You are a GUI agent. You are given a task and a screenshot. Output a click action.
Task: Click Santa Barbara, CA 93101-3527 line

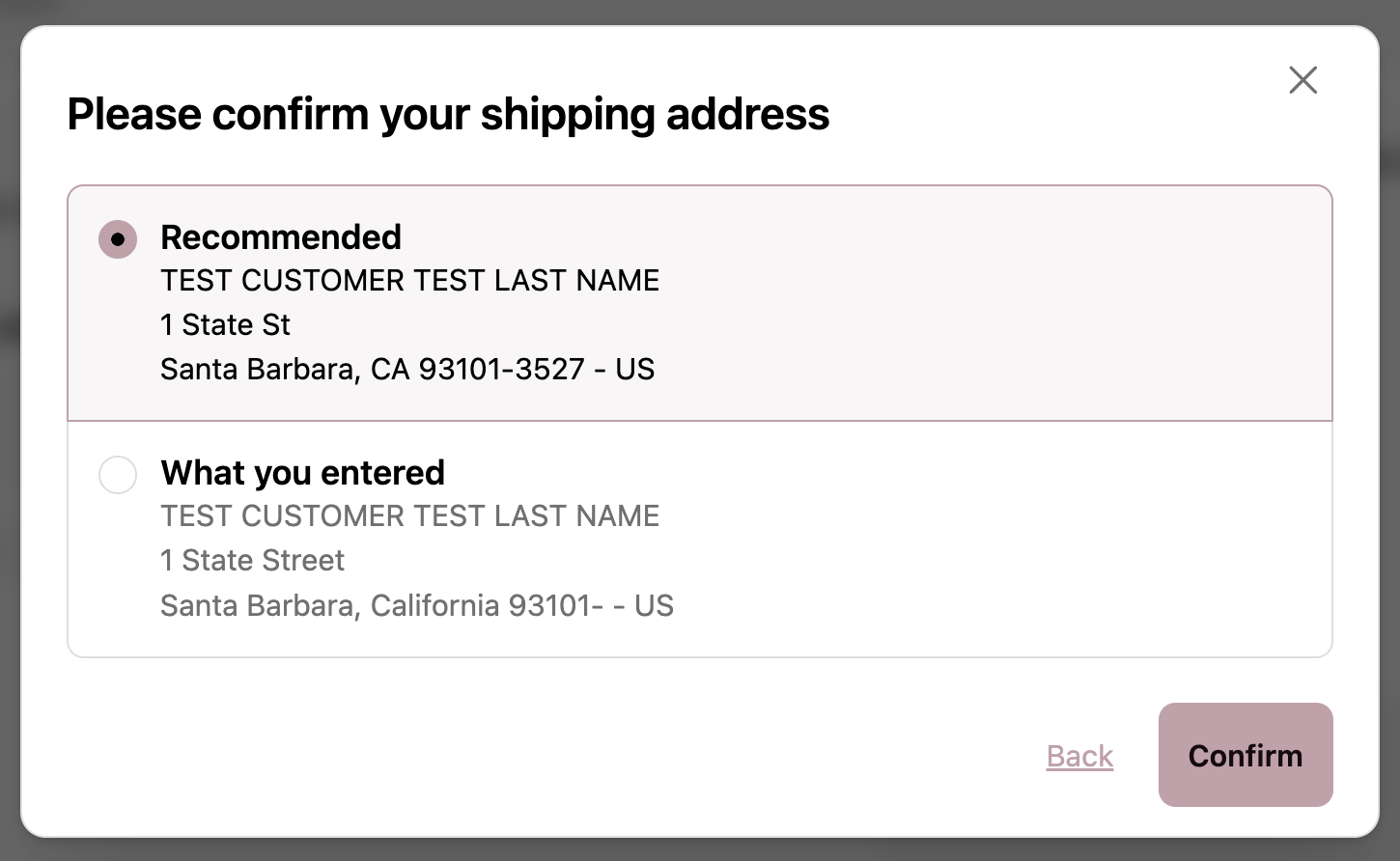coord(407,369)
